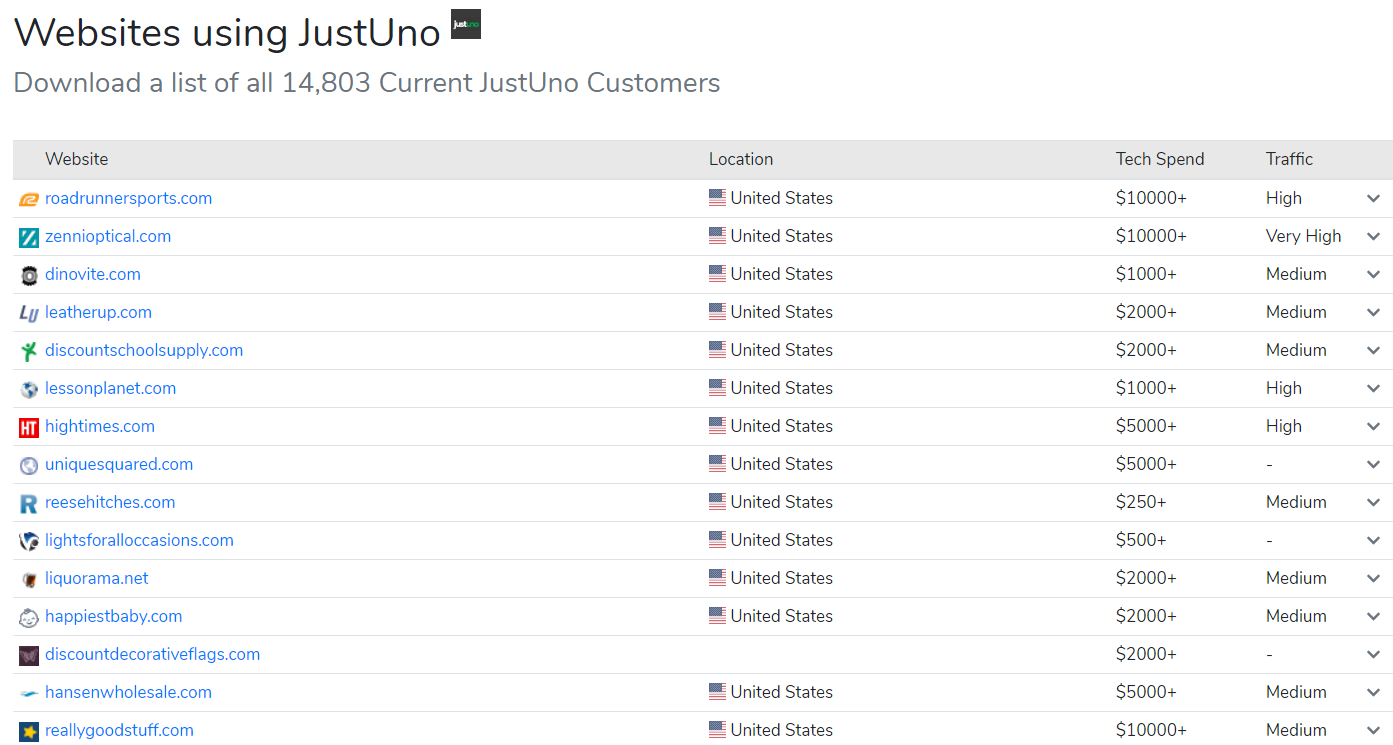1393x745 pixels.
Task: Click the reesehitches.com blue R icon
Action: (29, 503)
